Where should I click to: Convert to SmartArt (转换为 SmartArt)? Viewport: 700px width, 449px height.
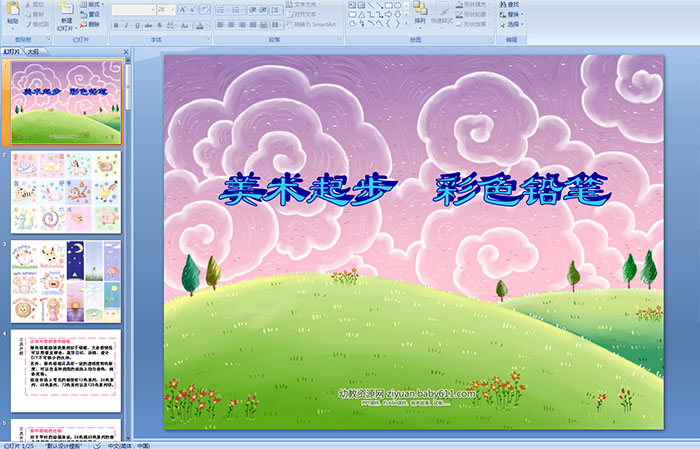point(313,24)
